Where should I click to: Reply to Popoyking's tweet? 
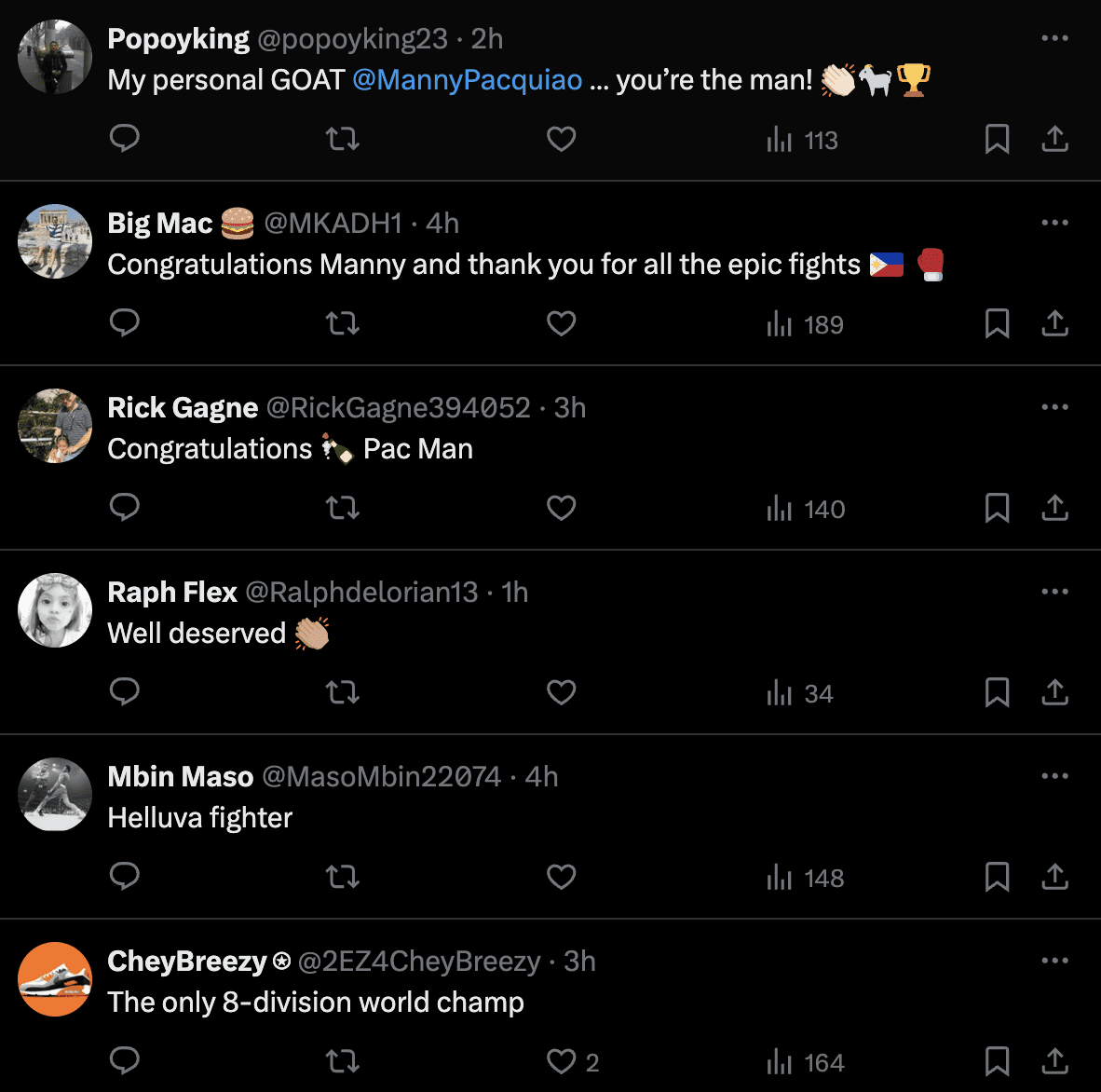125,139
